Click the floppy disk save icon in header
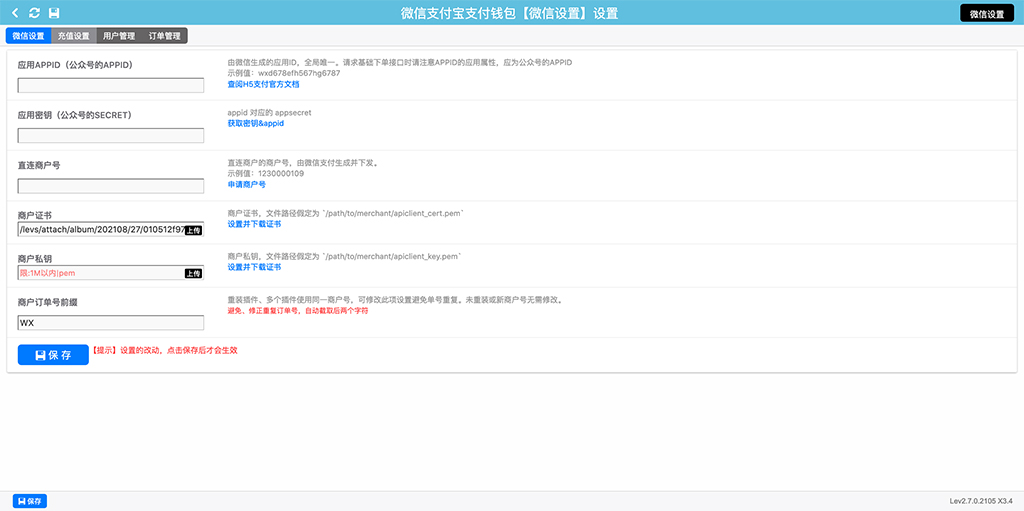This screenshot has width=1024, height=511. coord(54,13)
